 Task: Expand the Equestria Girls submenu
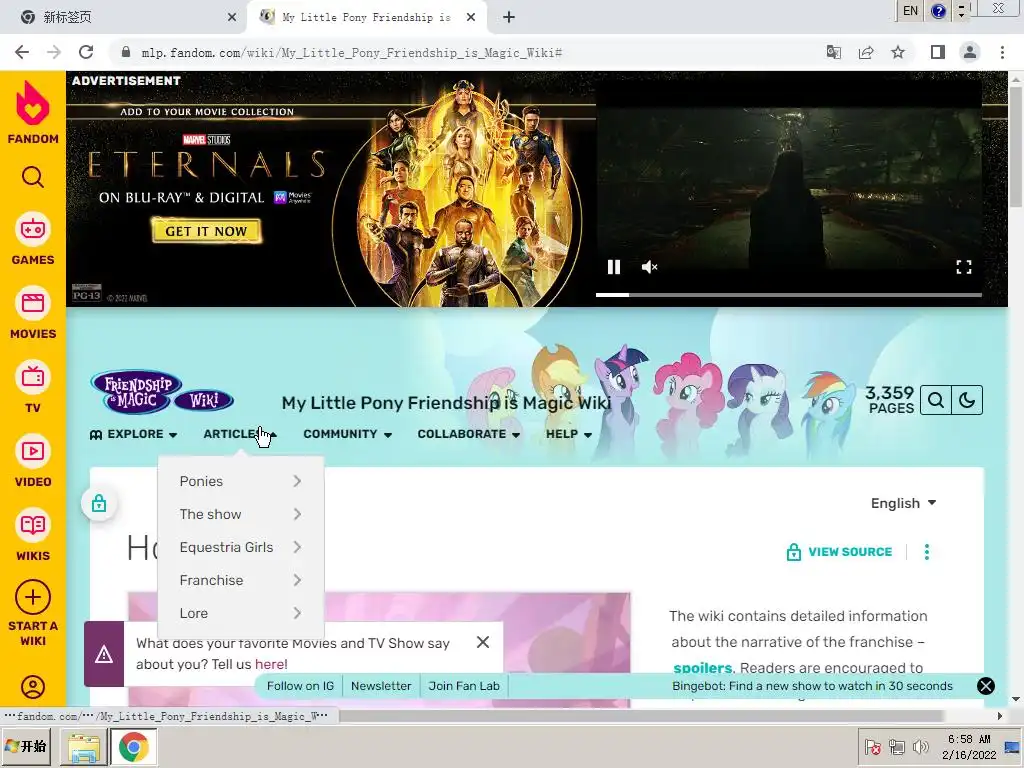(241, 547)
